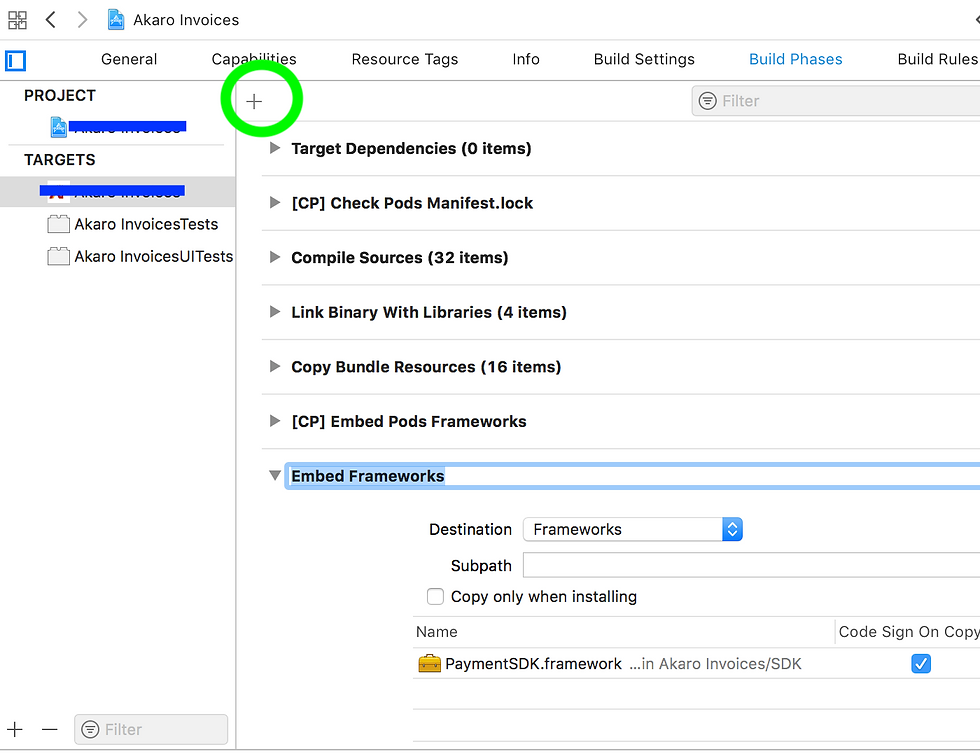Click the Name column header

(436, 632)
